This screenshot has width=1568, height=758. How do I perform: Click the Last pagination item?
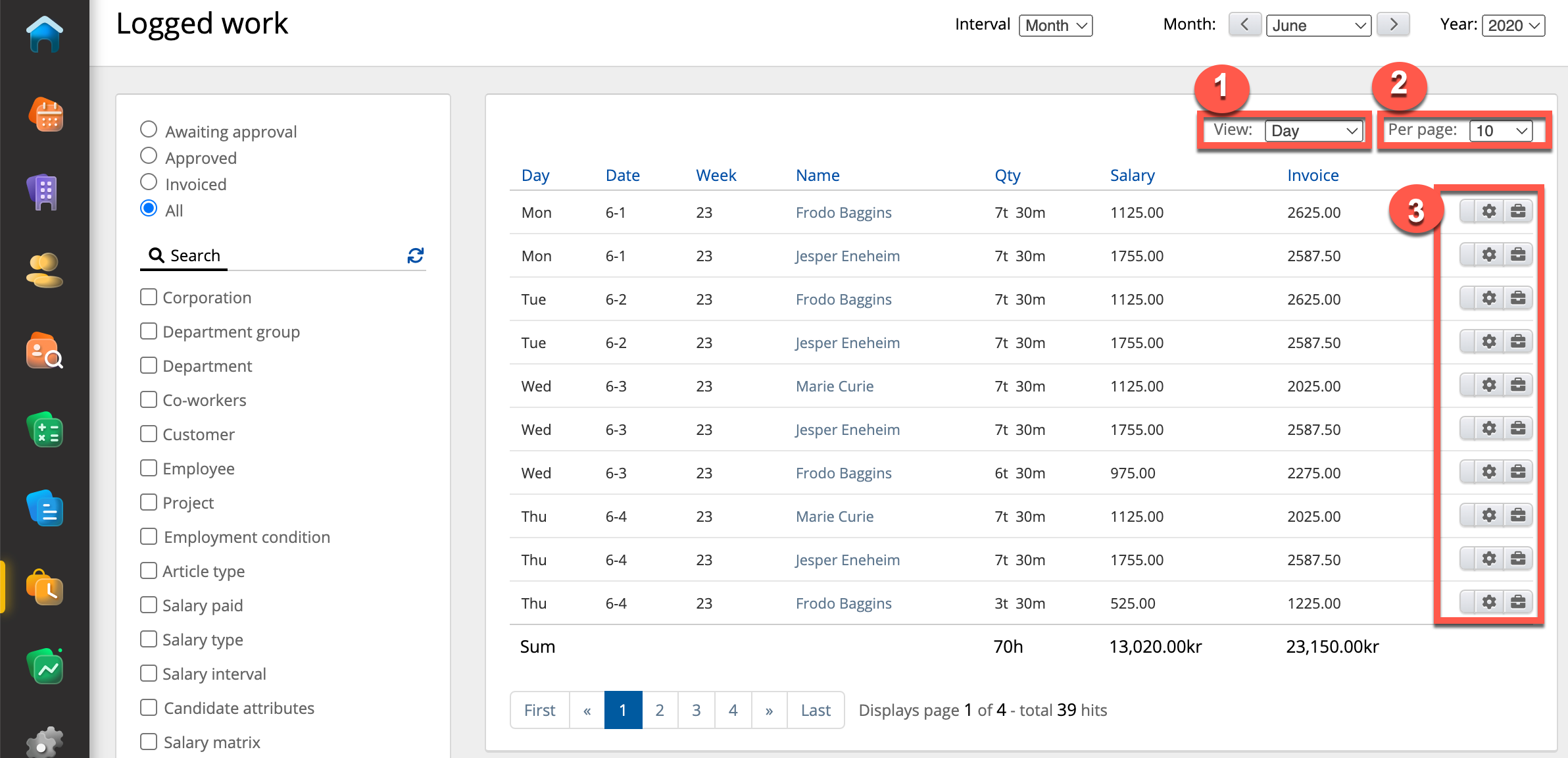tap(815, 710)
